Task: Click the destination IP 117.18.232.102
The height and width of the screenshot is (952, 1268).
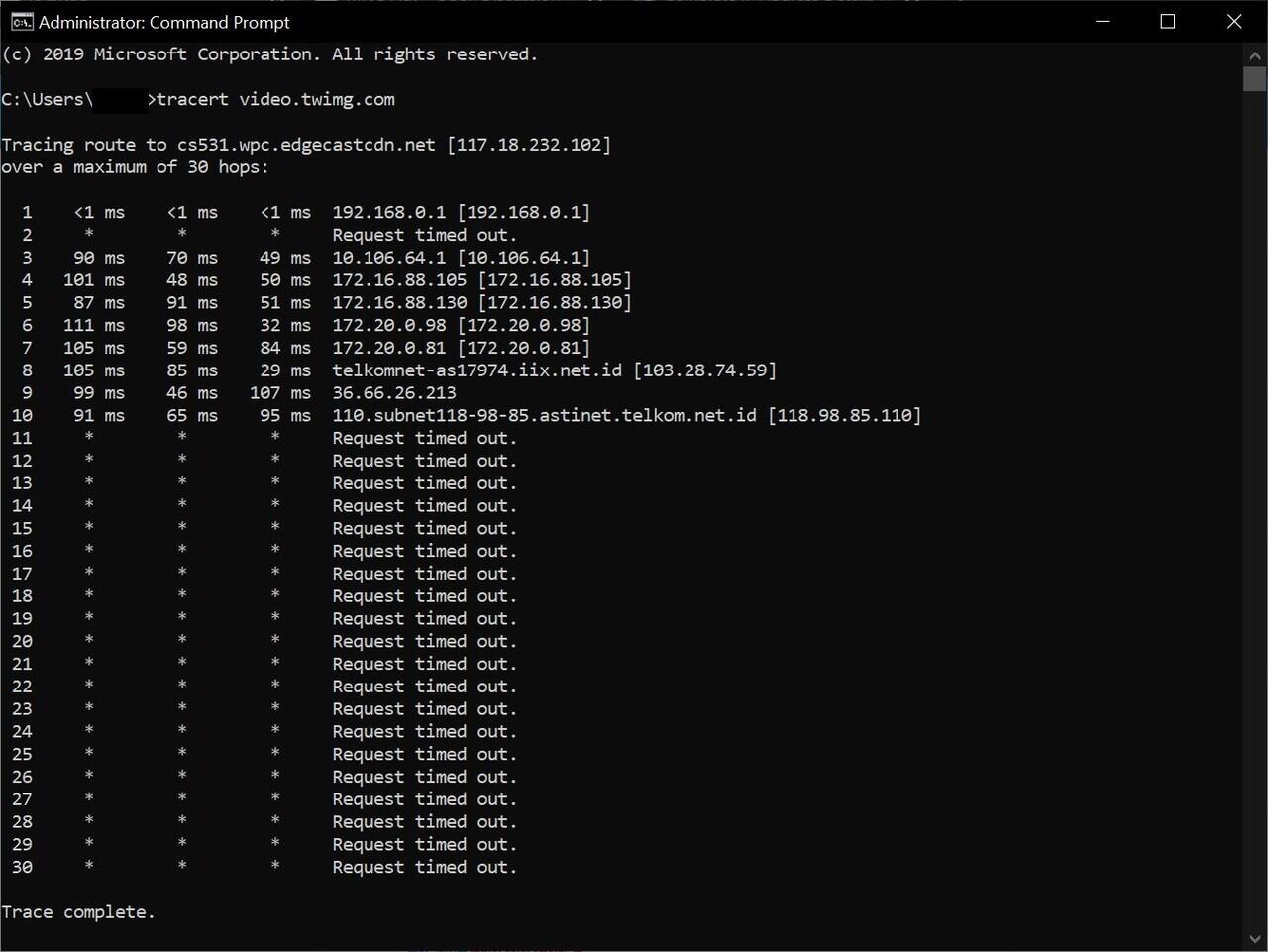Action: 529,145
